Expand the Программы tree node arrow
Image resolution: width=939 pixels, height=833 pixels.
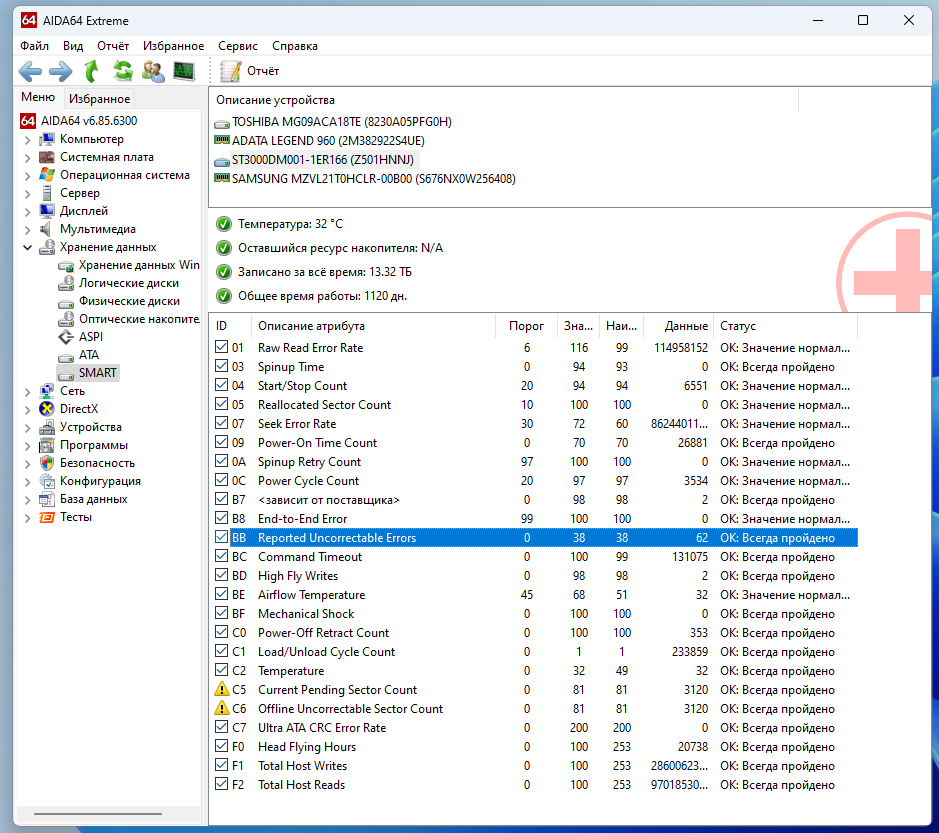[x=28, y=446]
